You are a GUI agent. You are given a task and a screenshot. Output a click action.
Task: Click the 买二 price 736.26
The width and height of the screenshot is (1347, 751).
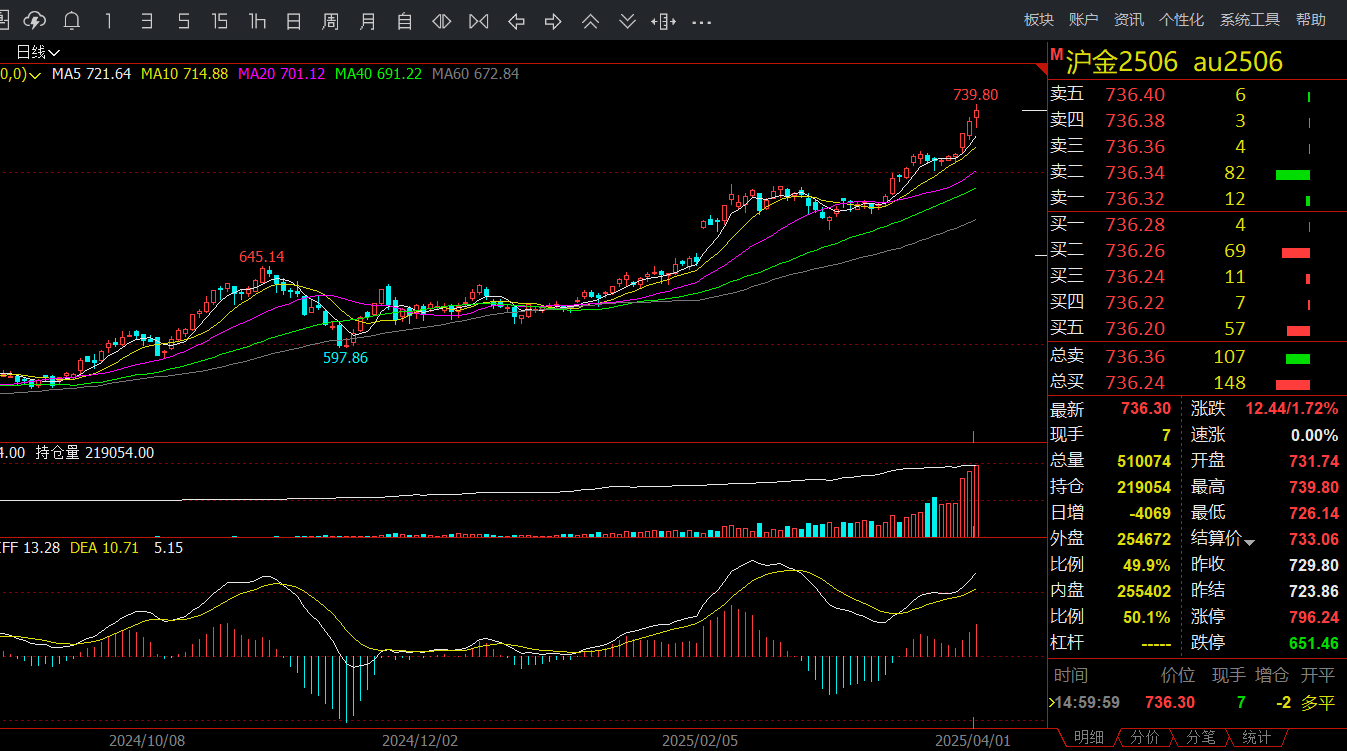click(1135, 251)
